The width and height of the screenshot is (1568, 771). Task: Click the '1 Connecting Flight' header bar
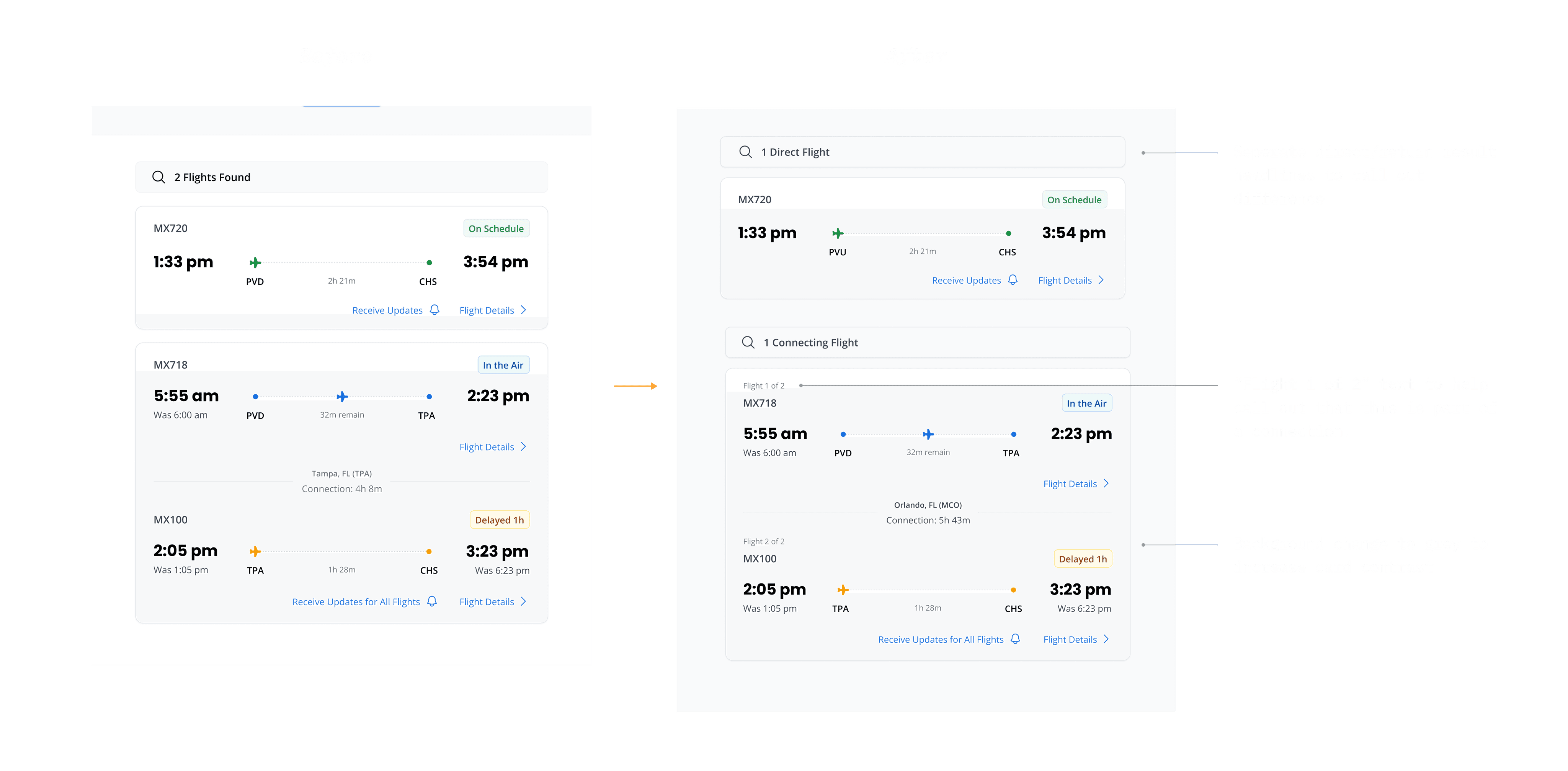pyautogui.click(x=927, y=342)
